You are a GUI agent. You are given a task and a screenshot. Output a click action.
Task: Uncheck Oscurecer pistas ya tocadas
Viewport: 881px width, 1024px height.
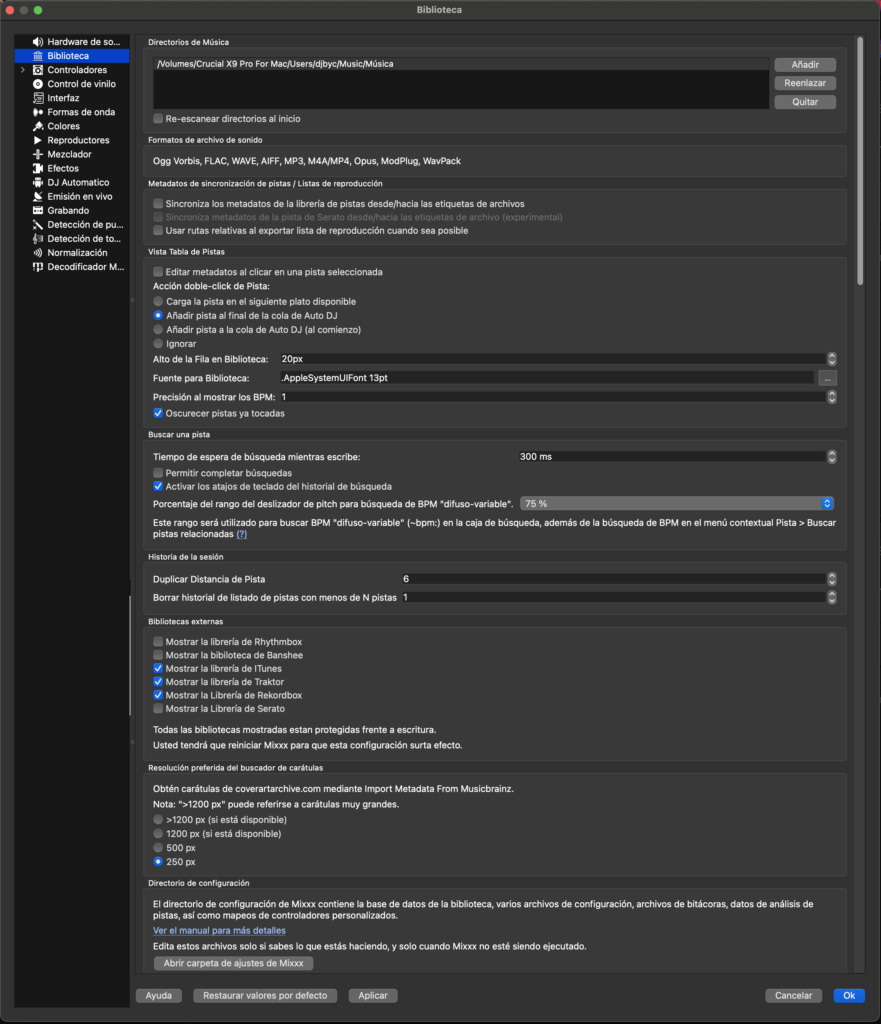click(158, 413)
